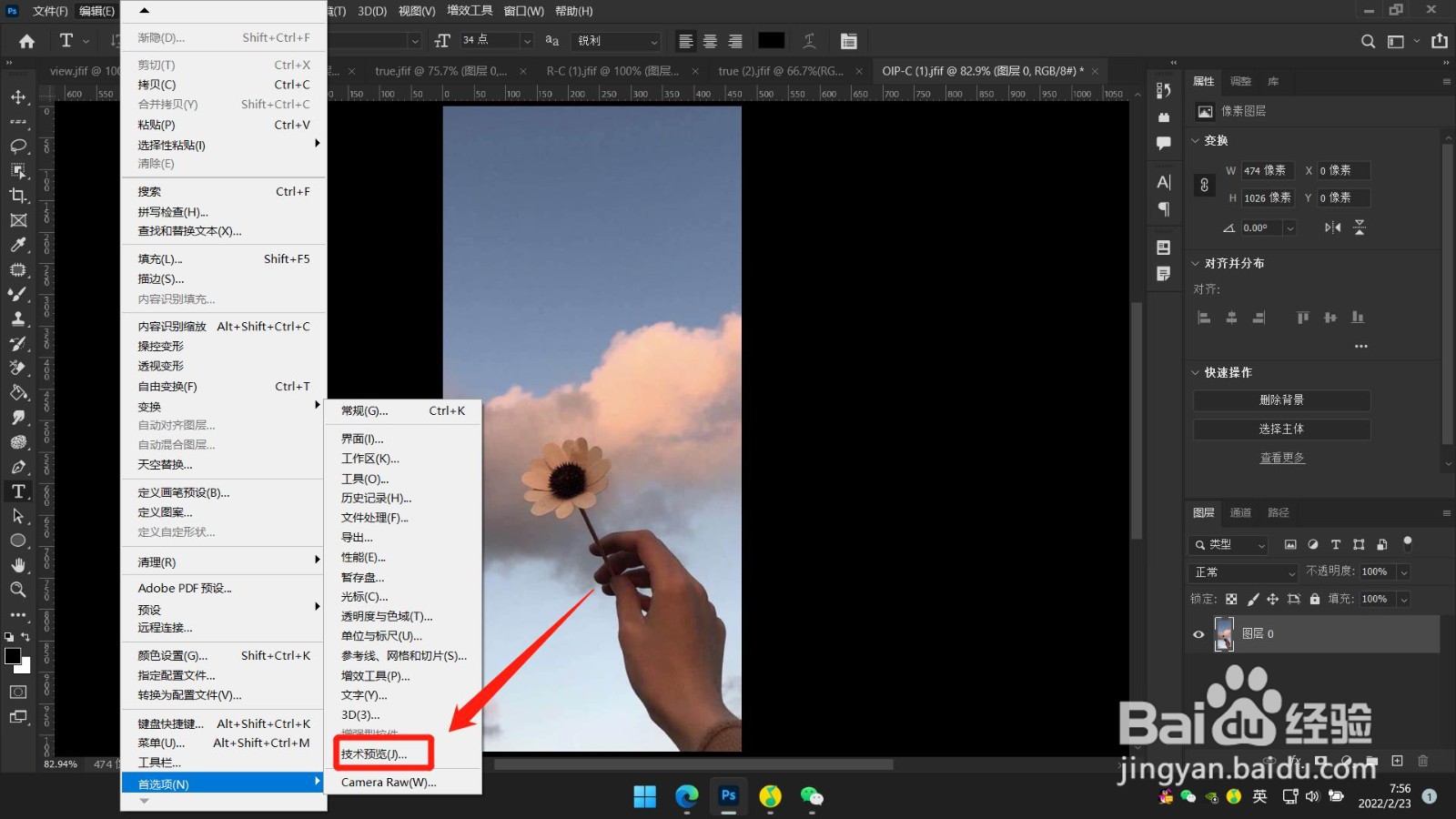Collapse the 对齐并分布 section
Viewport: 1456px width, 819px height.
pyautogui.click(x=1196, y=264)
